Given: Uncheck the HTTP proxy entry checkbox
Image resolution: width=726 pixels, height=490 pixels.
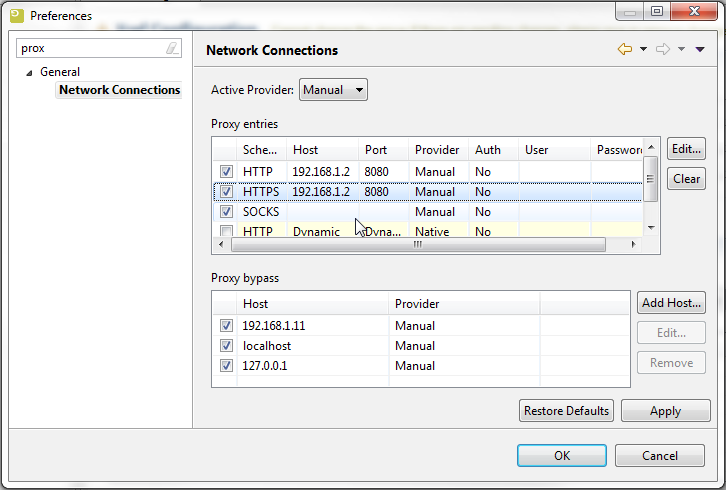Looking at the screenshot, I should click(x=226, y=172).
